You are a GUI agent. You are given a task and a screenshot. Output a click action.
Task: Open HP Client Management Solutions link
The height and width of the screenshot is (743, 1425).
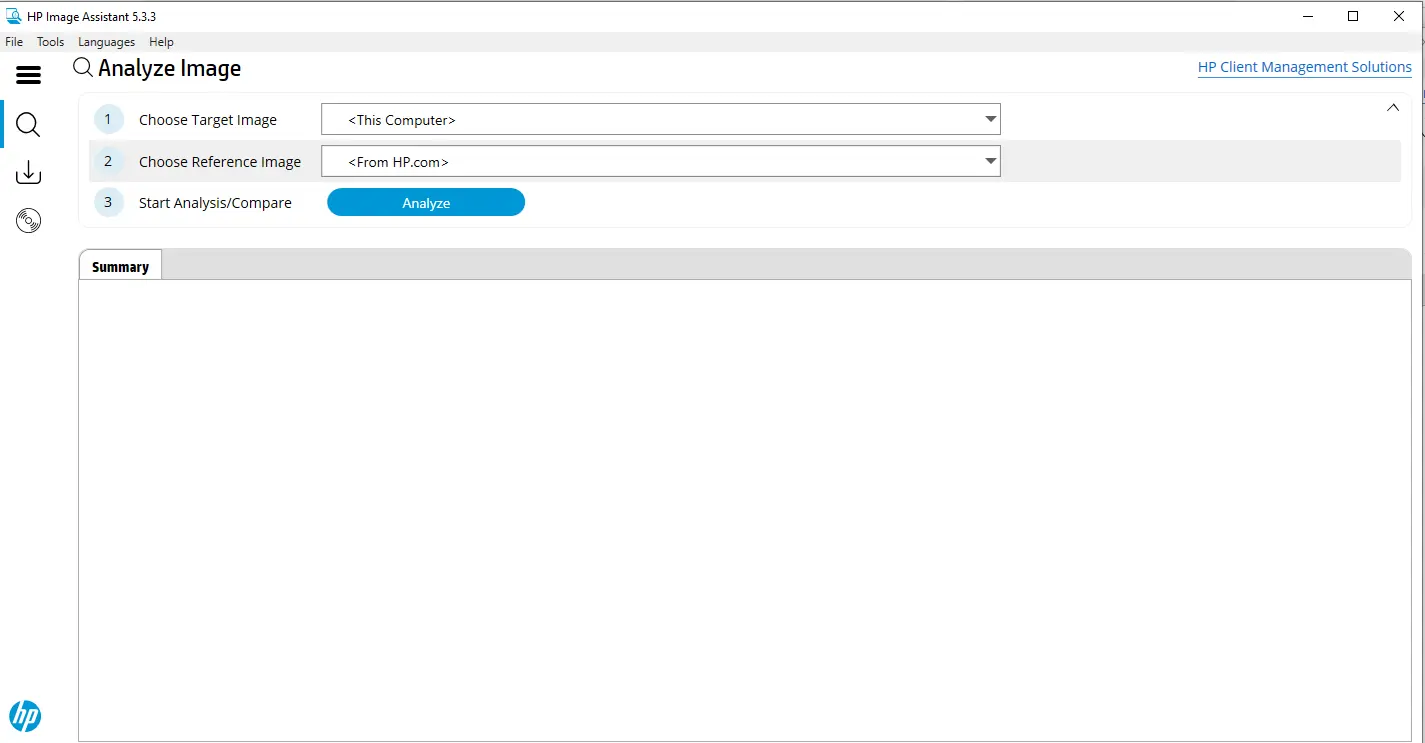(1305, 67)
